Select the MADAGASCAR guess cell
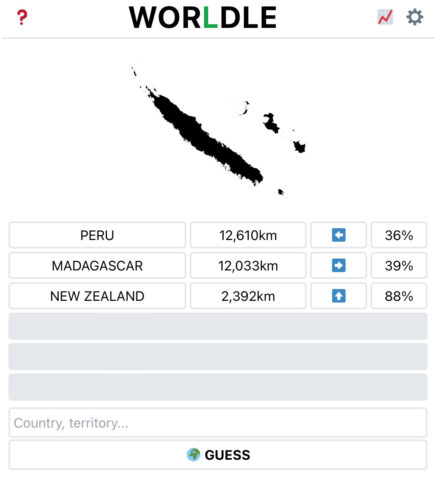This screenshot has width=436, height=480. (97, 265)
